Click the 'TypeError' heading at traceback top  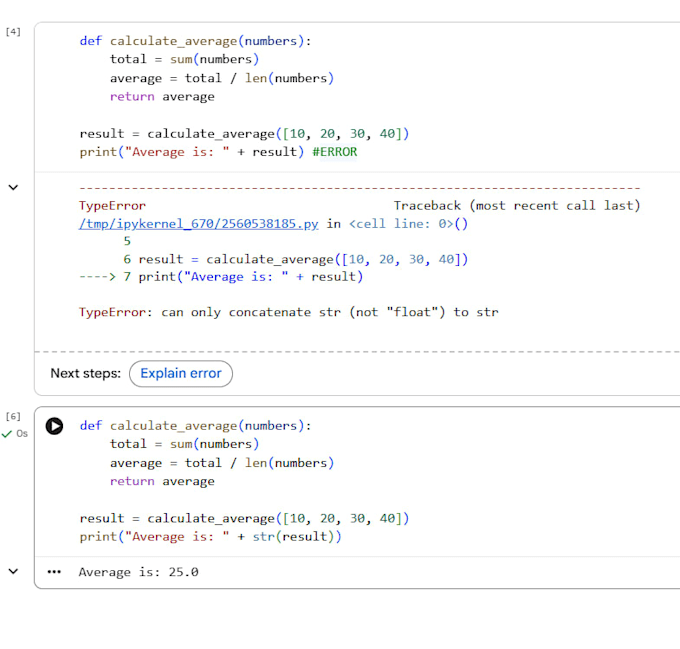tap(112, 205)
